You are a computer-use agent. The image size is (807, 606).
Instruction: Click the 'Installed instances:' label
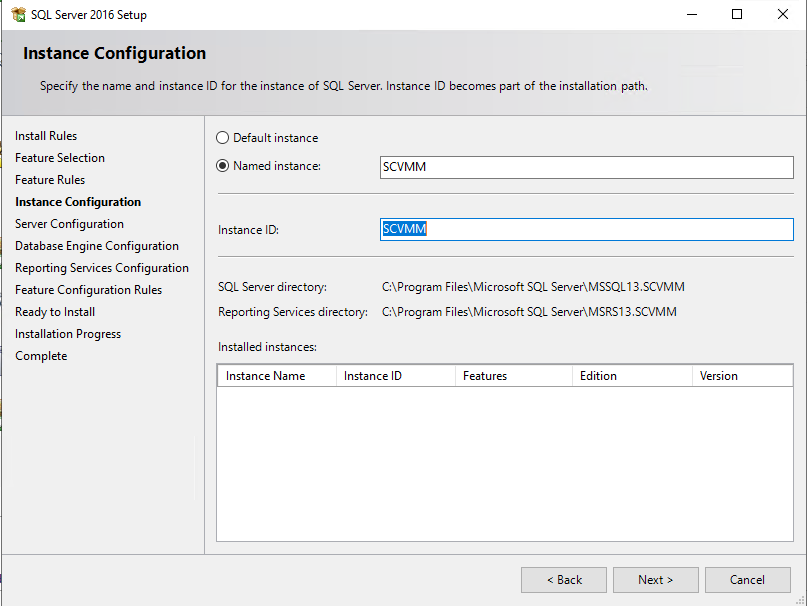point(267,347)
